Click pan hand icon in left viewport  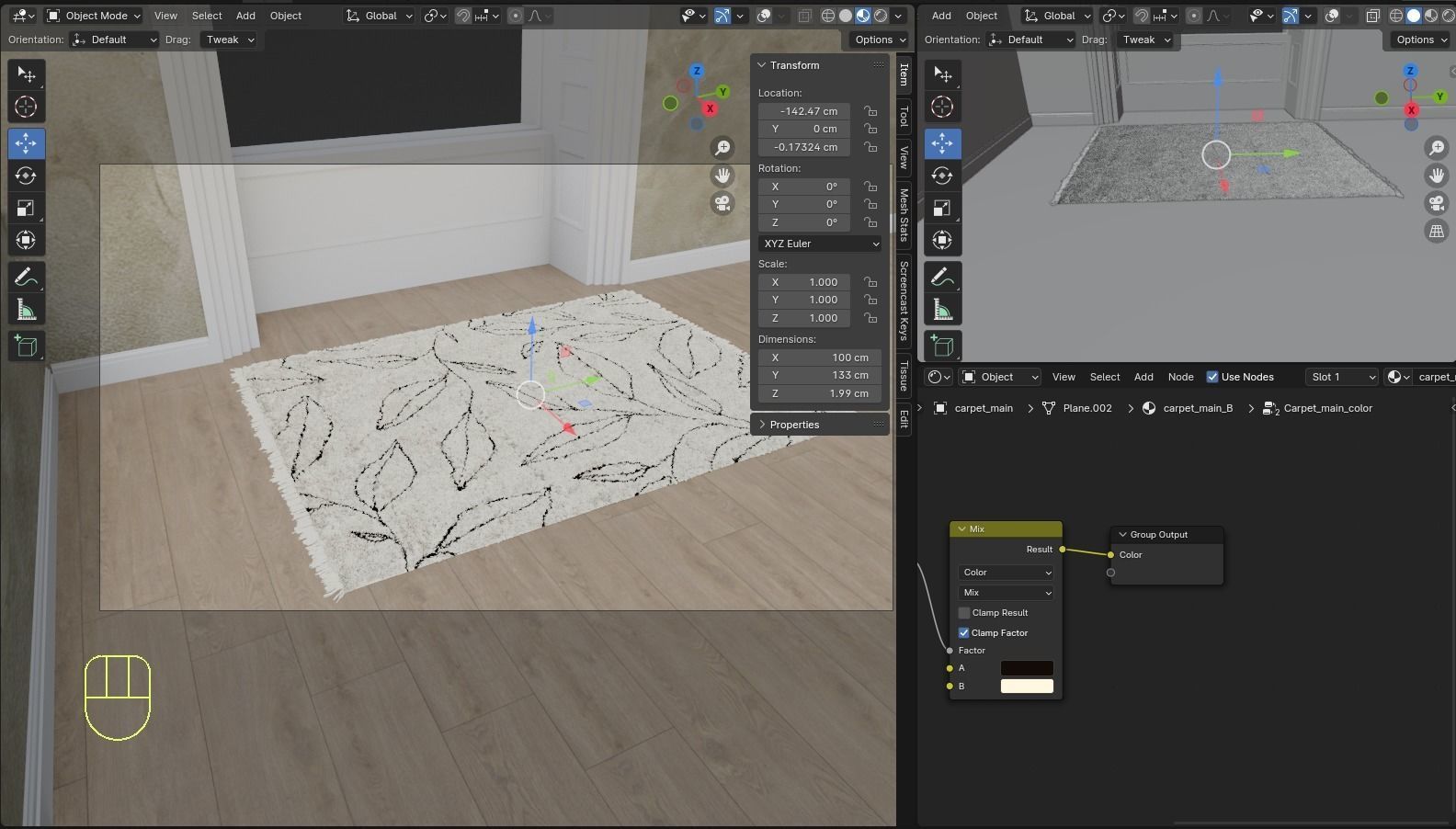(x=723, y=176)
